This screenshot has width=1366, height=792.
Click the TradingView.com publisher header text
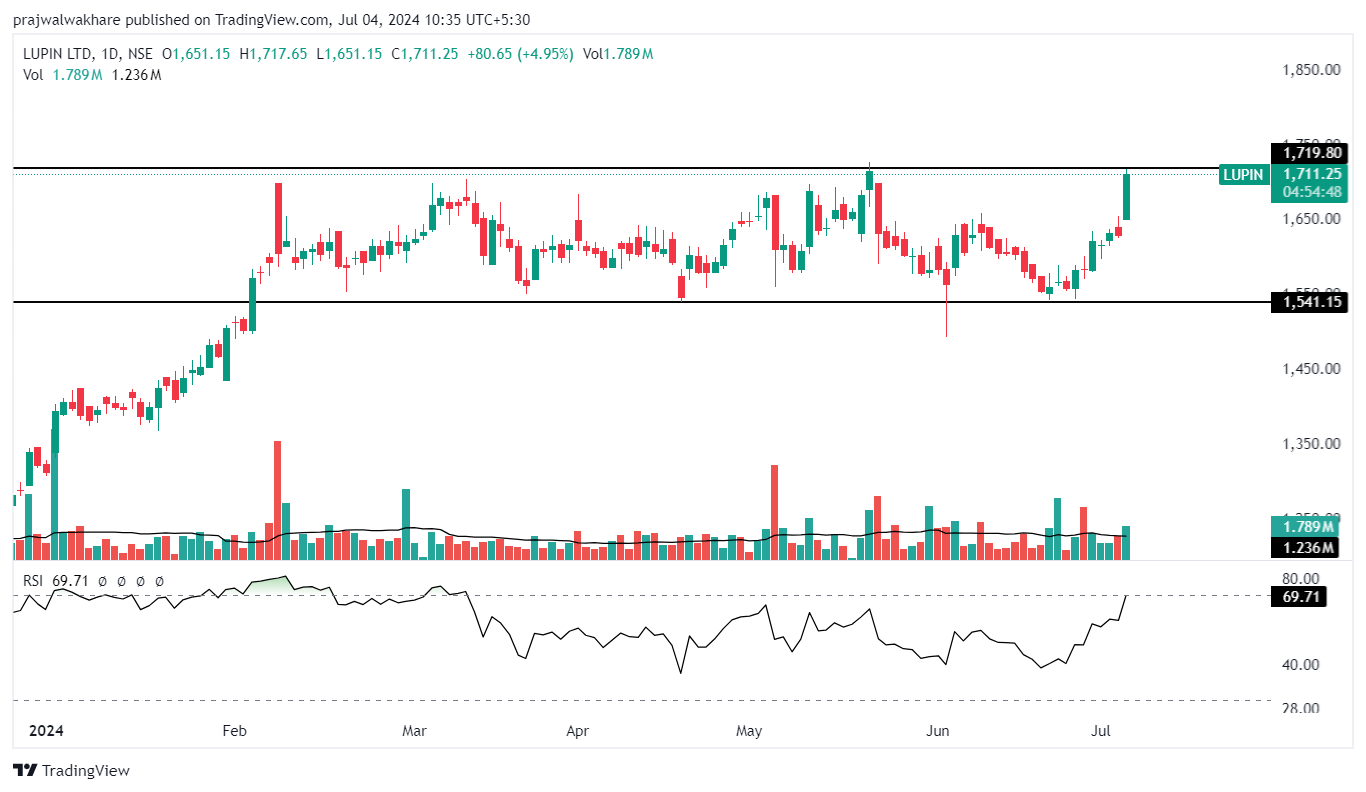(270, 20)
